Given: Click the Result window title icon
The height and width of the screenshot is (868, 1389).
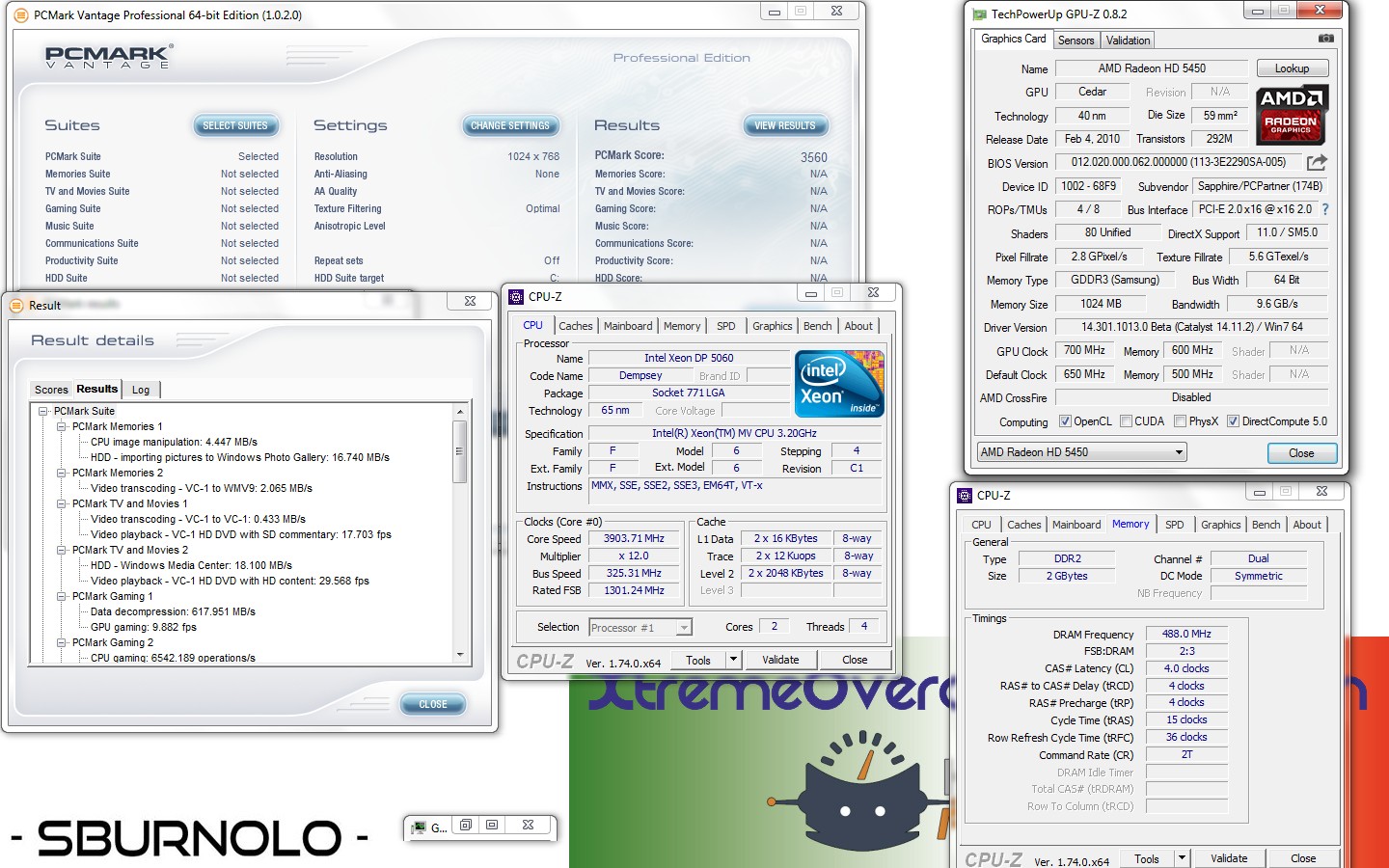Looking at the screenshot, I should 16,305.
